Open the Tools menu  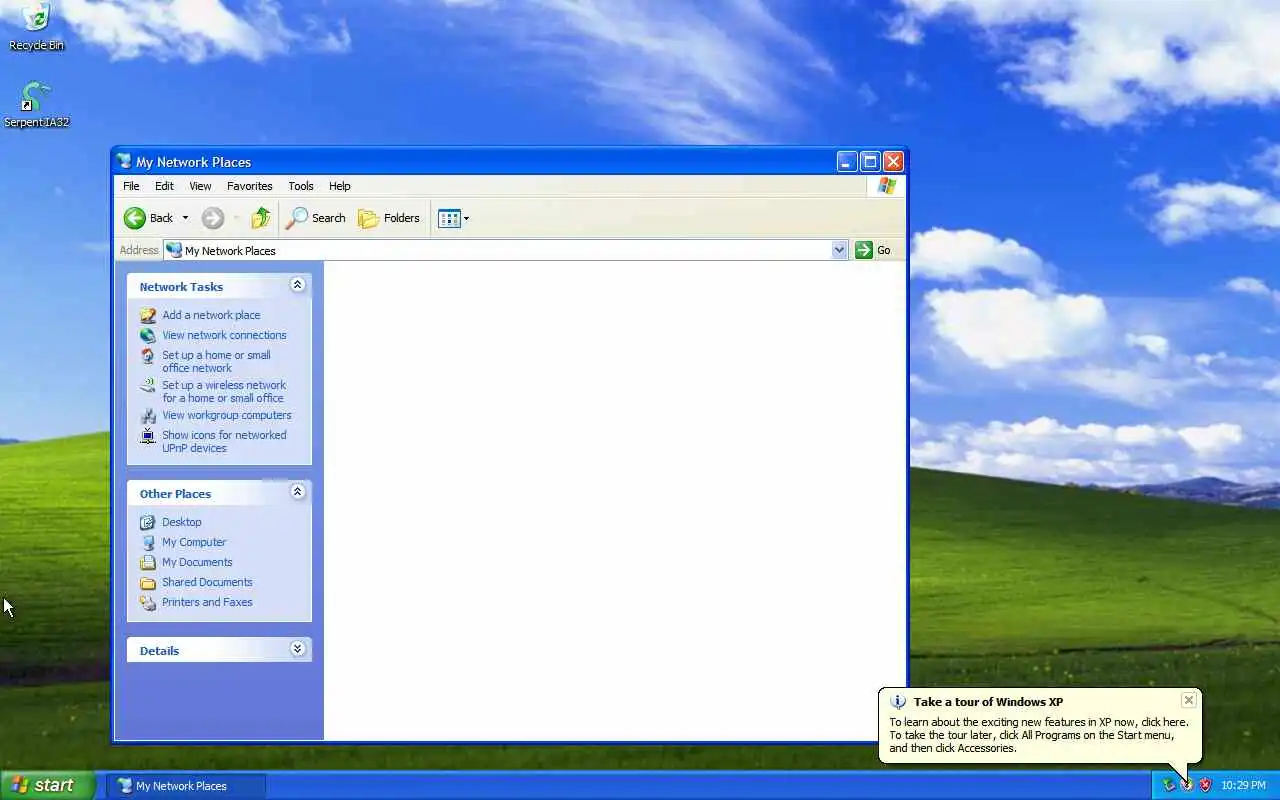pos(301,186)
